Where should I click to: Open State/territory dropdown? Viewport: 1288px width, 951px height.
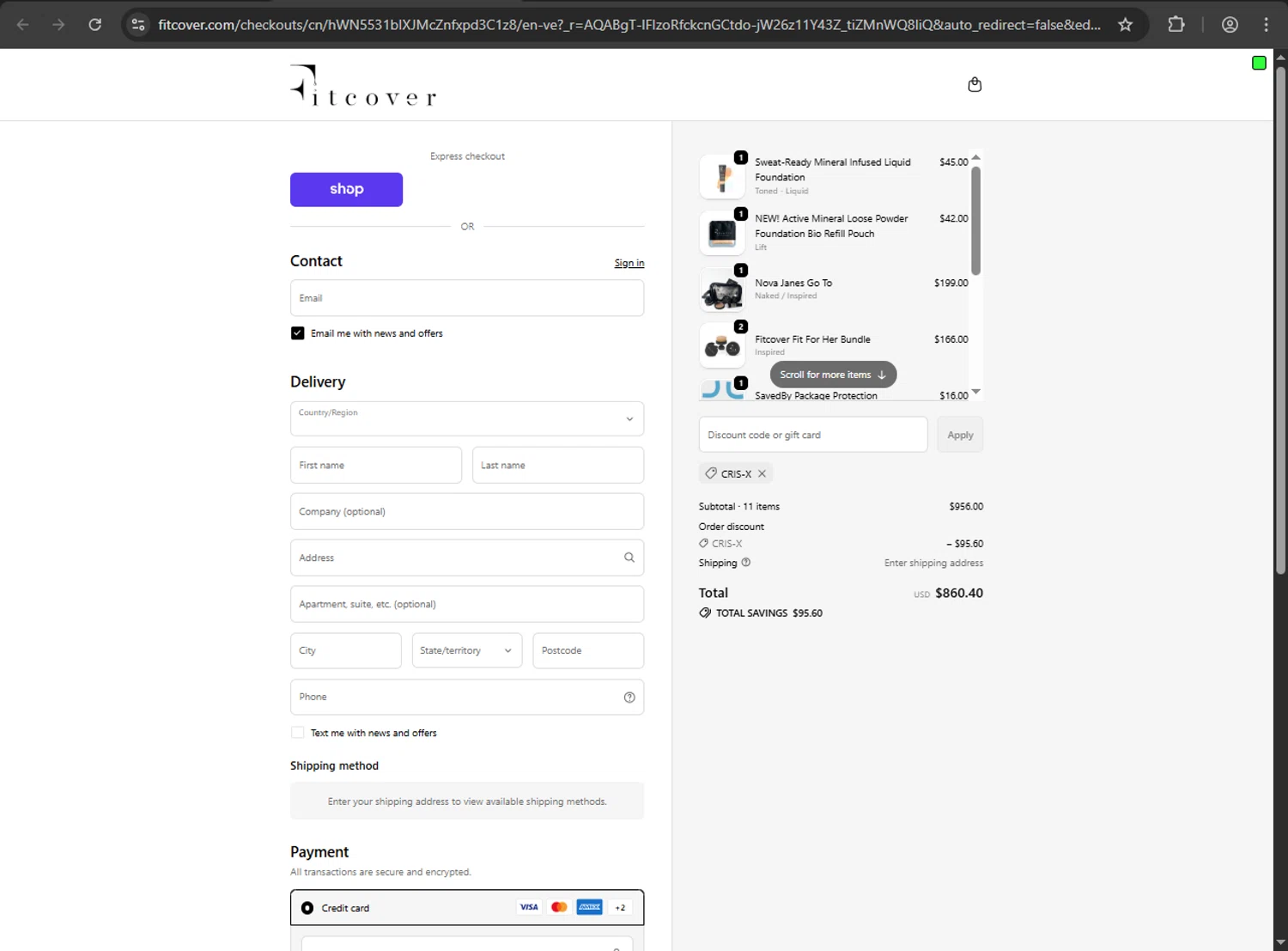(x=467, y=650)
